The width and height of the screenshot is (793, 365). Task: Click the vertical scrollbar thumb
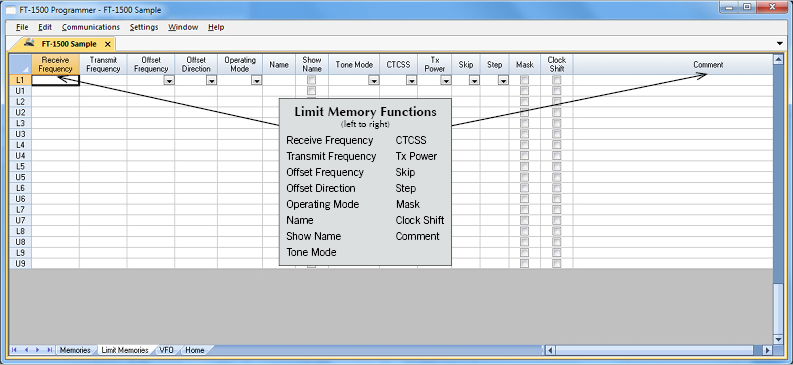point(778,308)
